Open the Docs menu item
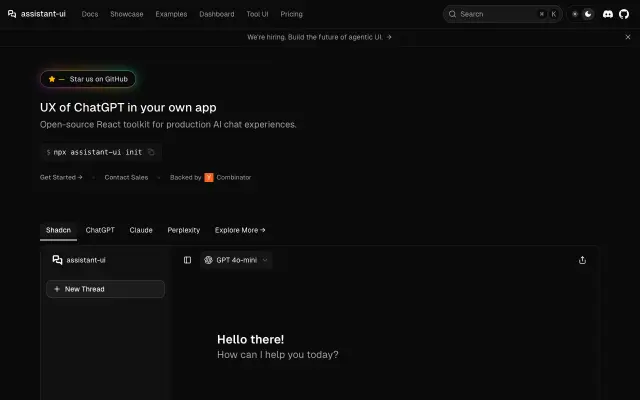 90,14
